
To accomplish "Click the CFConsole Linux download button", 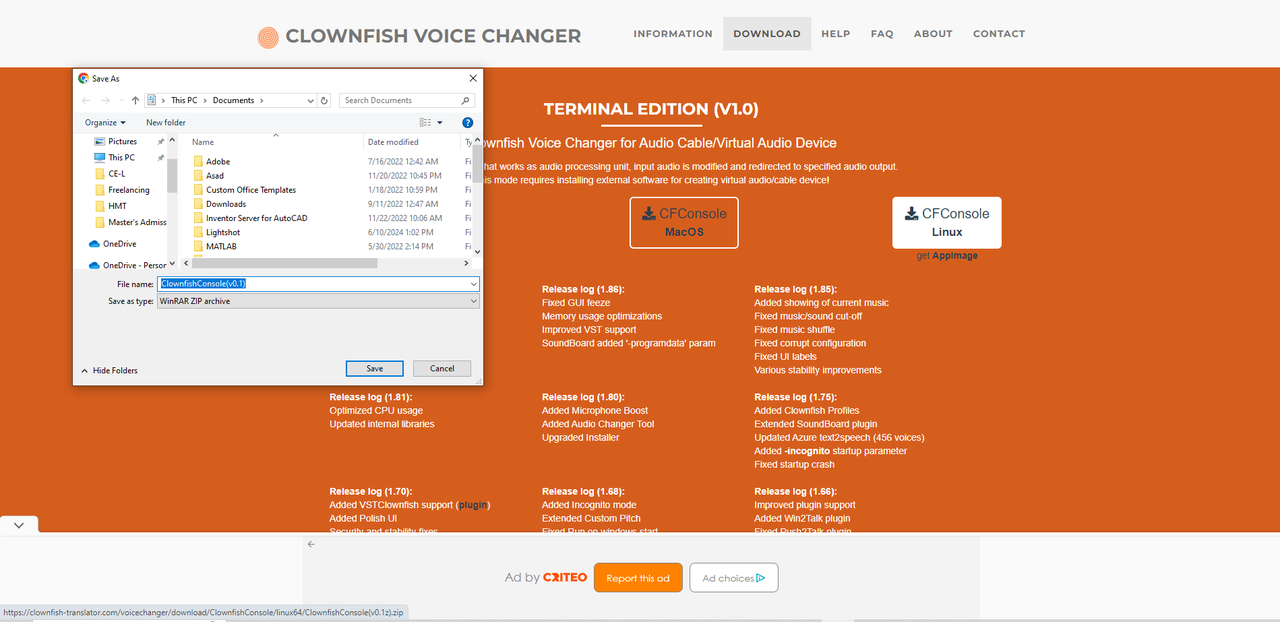I will coord(947,222).
